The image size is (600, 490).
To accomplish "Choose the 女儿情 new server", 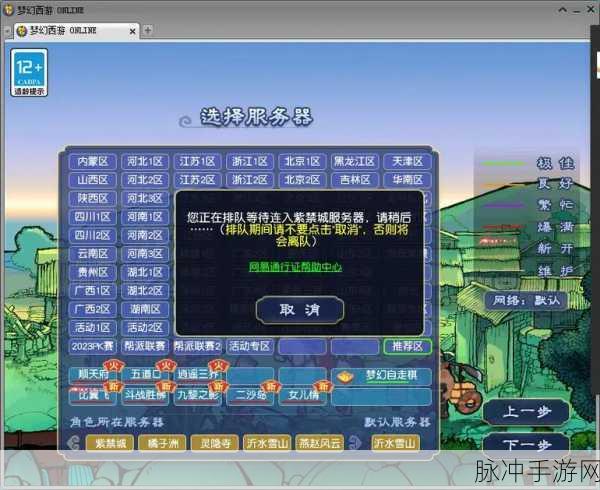I will 302,396.
